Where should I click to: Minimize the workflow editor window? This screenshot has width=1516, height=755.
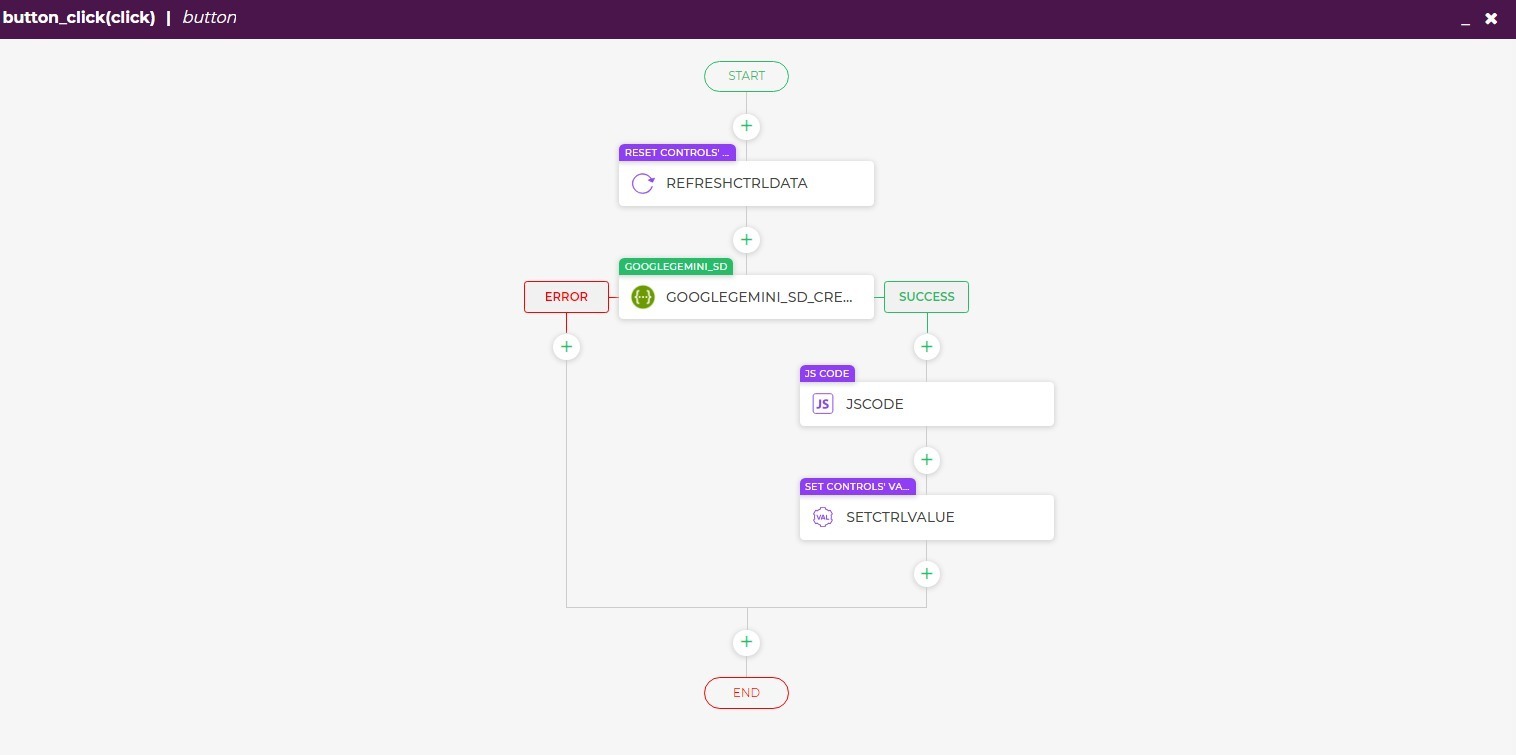[x=1465, y=19]
